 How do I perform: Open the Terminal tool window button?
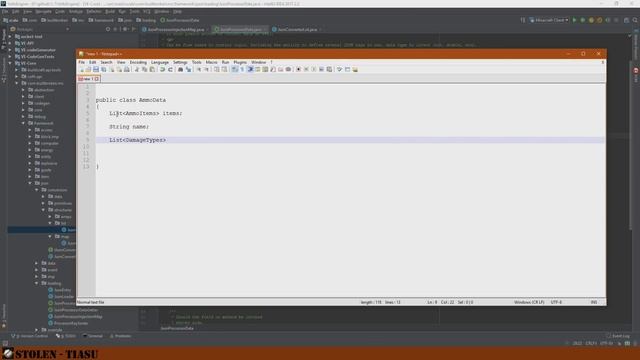coord(93,336)
